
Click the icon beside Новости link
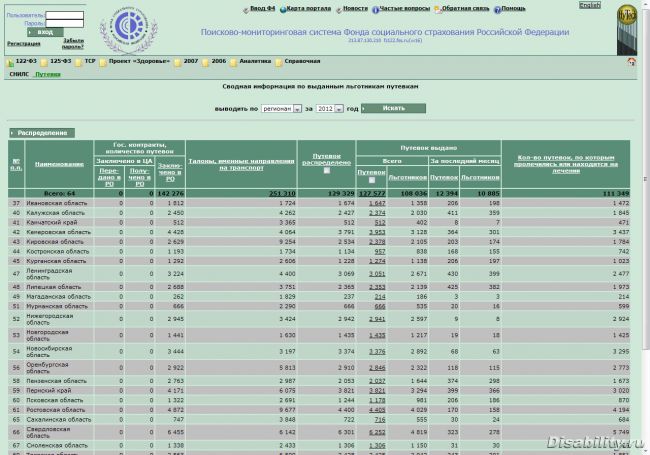pyautogui.click(x=339, y=10)
